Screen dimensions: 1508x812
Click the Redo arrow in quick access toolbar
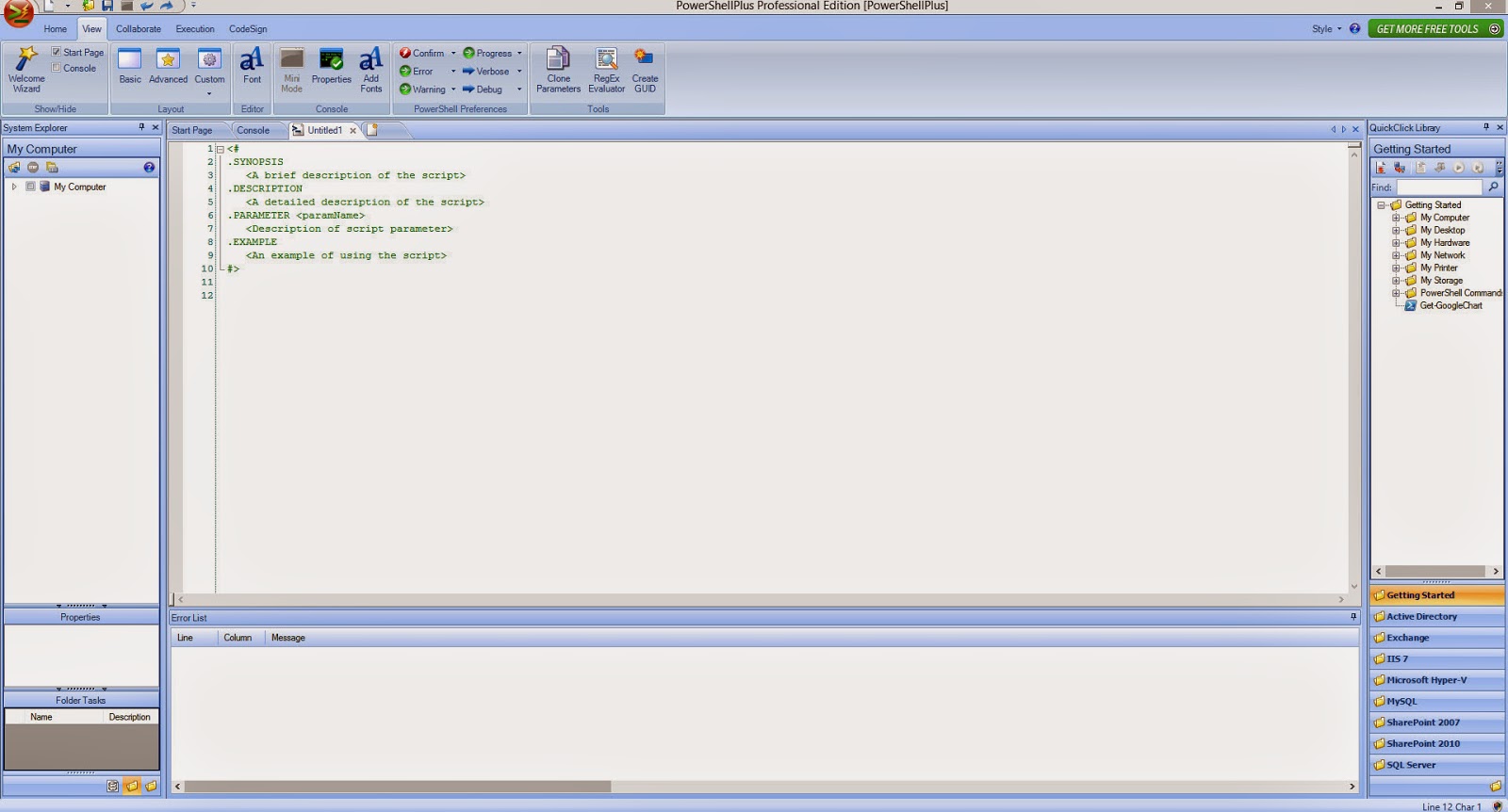[166, 6]
